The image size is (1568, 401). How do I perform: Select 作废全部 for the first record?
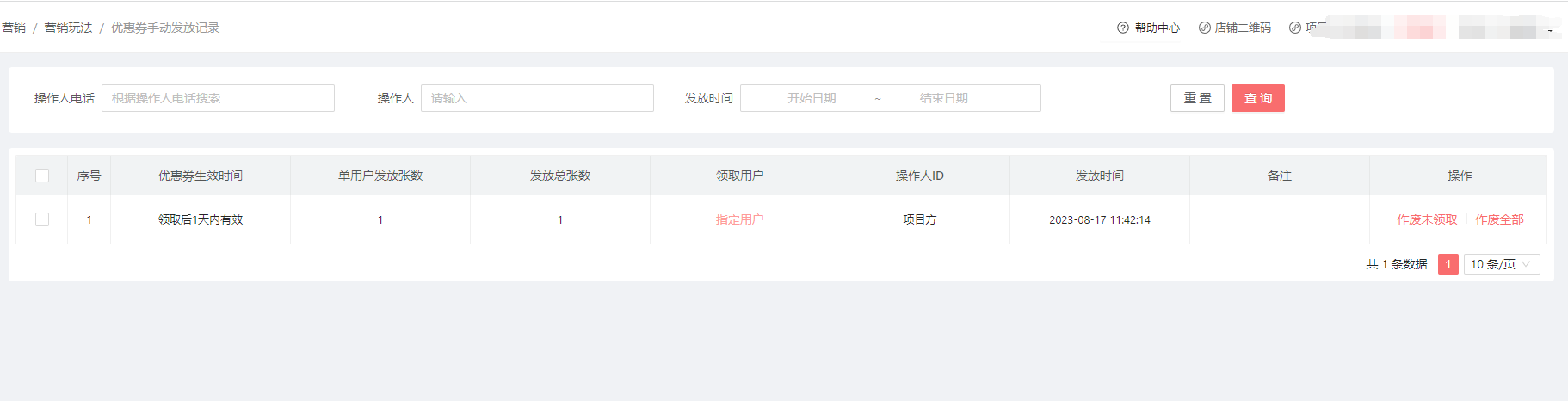[x=1498, y=219]
